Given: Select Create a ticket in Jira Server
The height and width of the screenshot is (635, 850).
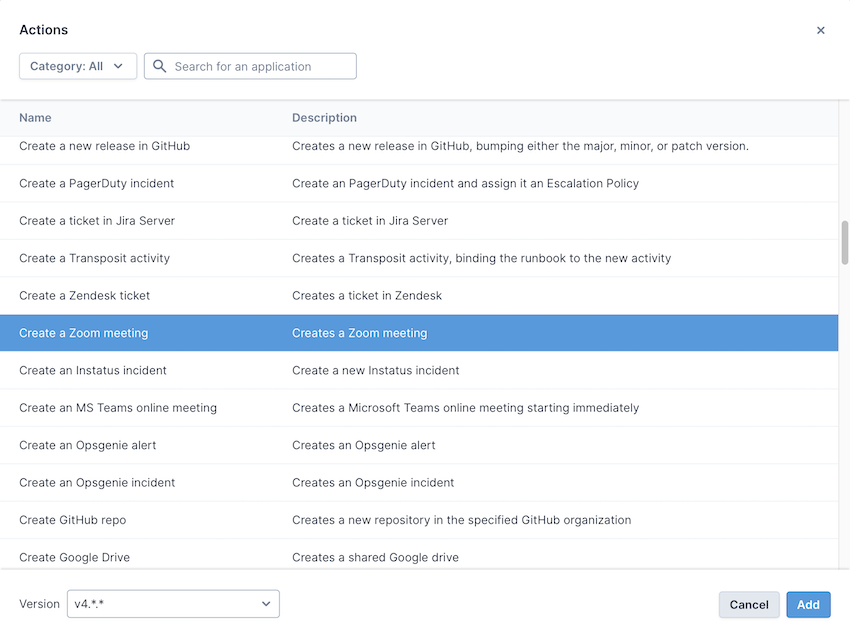Looking at the screenshot, I should tap(97, 221).
